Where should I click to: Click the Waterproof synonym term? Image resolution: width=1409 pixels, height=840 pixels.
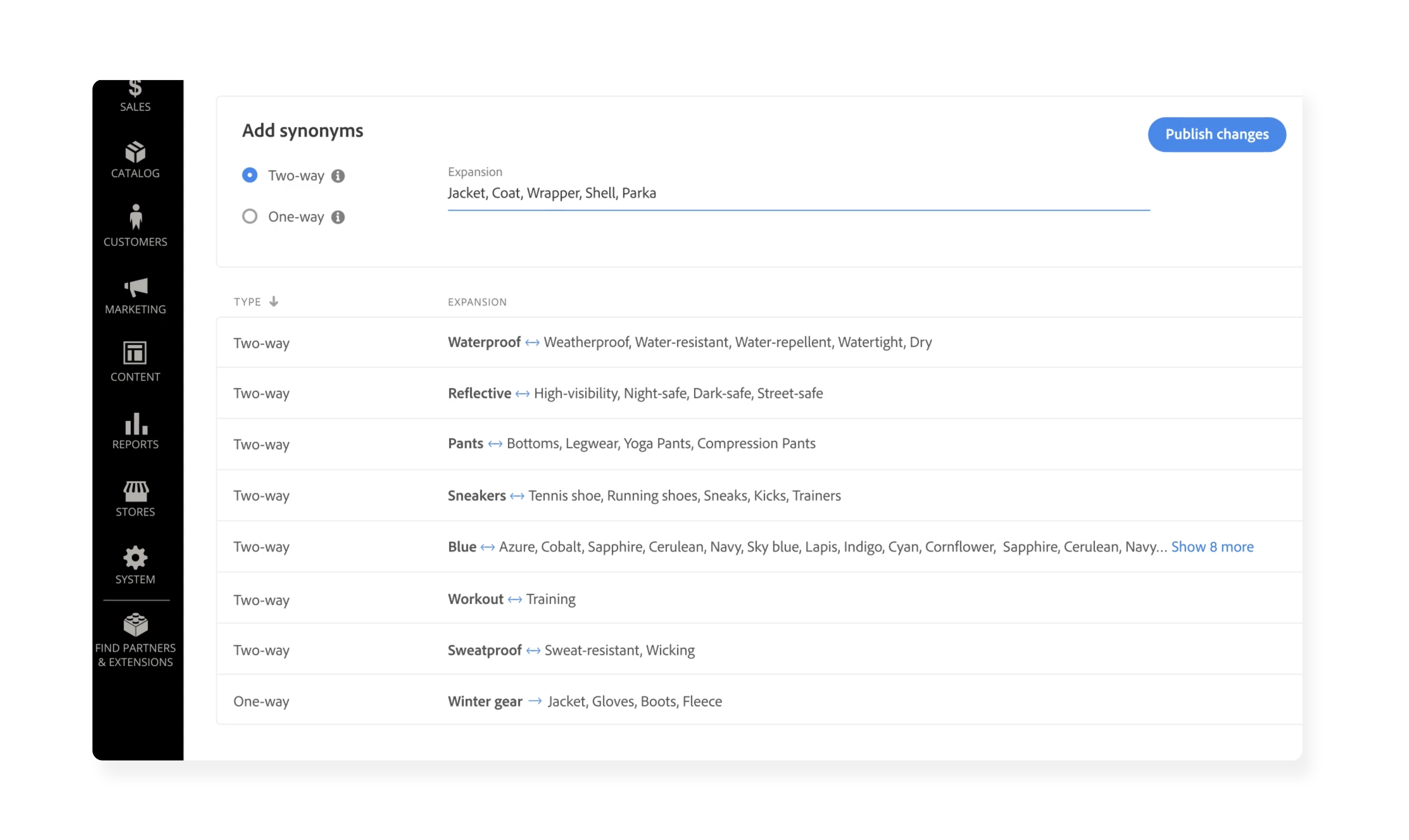coord(484,342)
